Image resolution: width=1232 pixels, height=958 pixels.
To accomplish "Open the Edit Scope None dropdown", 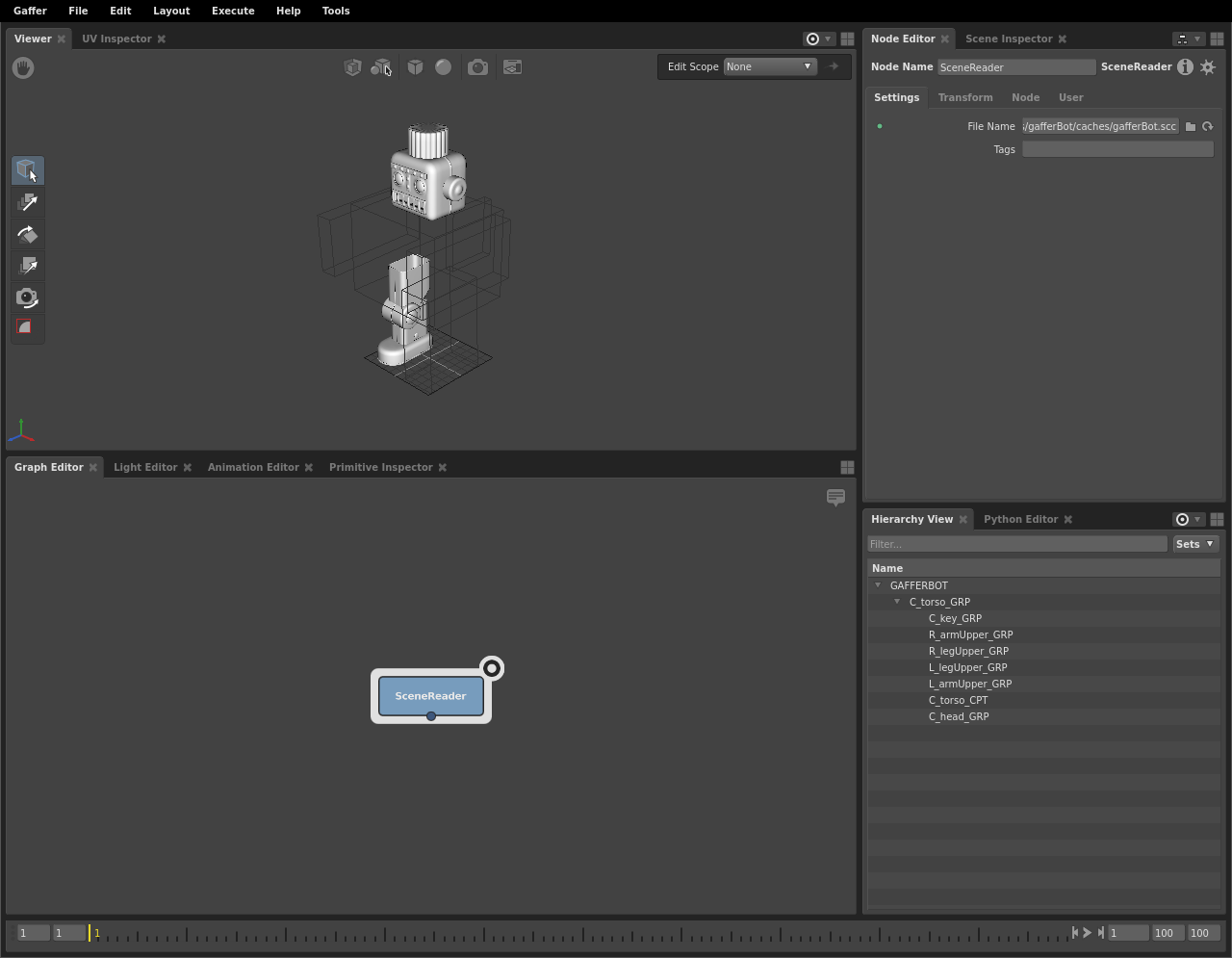I will coord(769,66).
